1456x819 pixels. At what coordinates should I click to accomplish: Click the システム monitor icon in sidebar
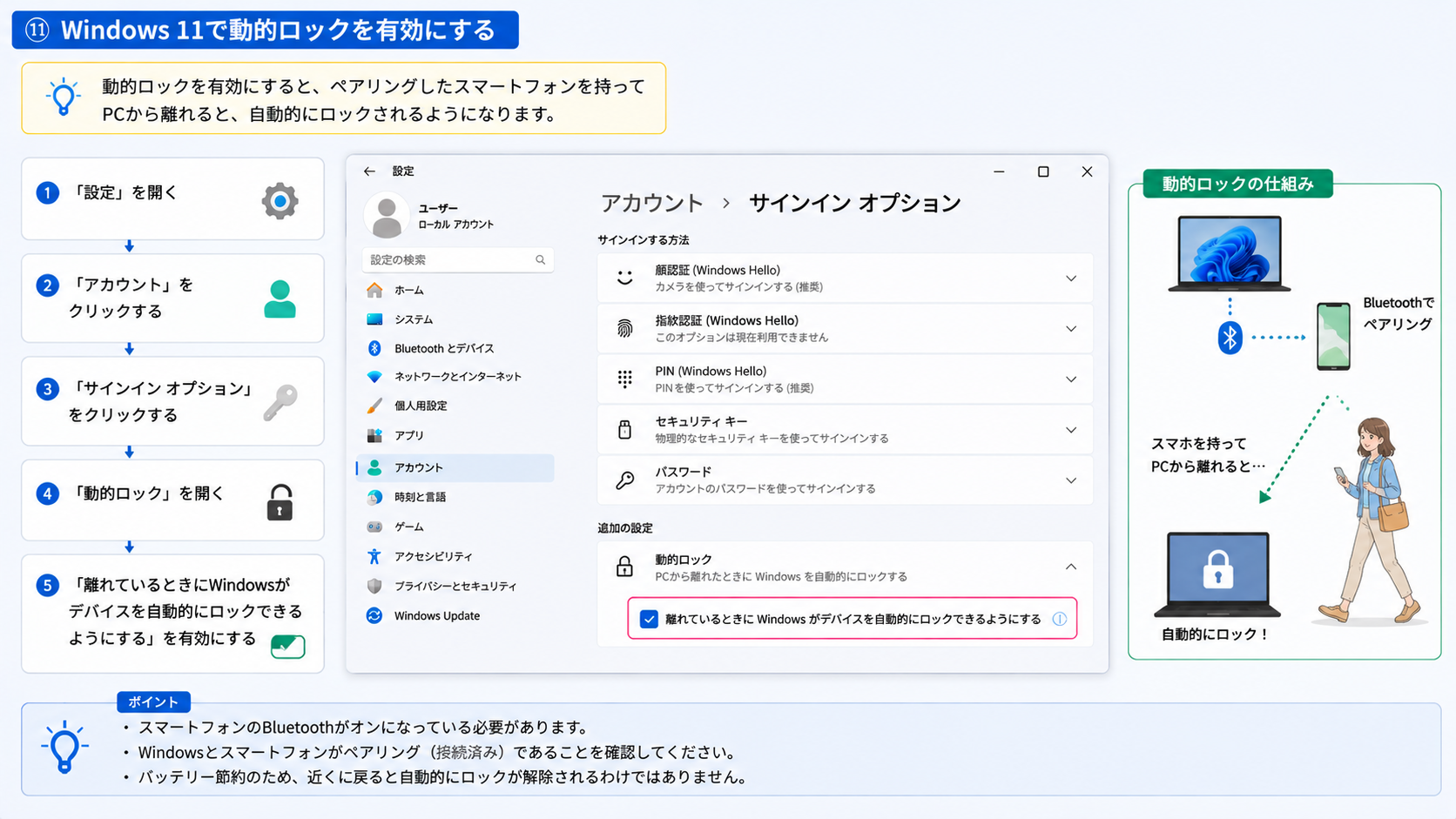[374, 319]
